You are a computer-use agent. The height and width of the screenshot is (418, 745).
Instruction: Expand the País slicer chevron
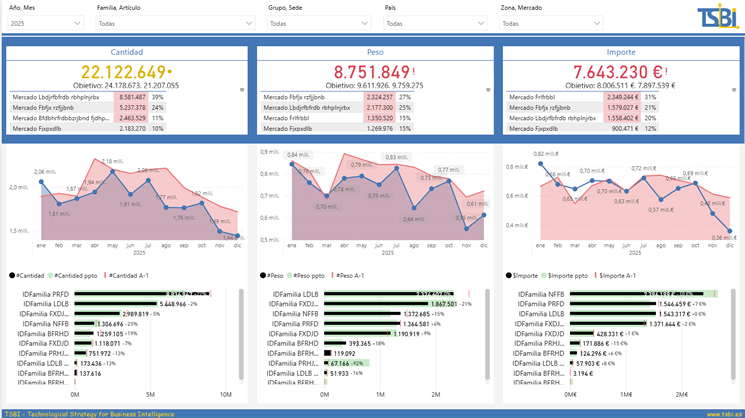(x=481, y=23)
